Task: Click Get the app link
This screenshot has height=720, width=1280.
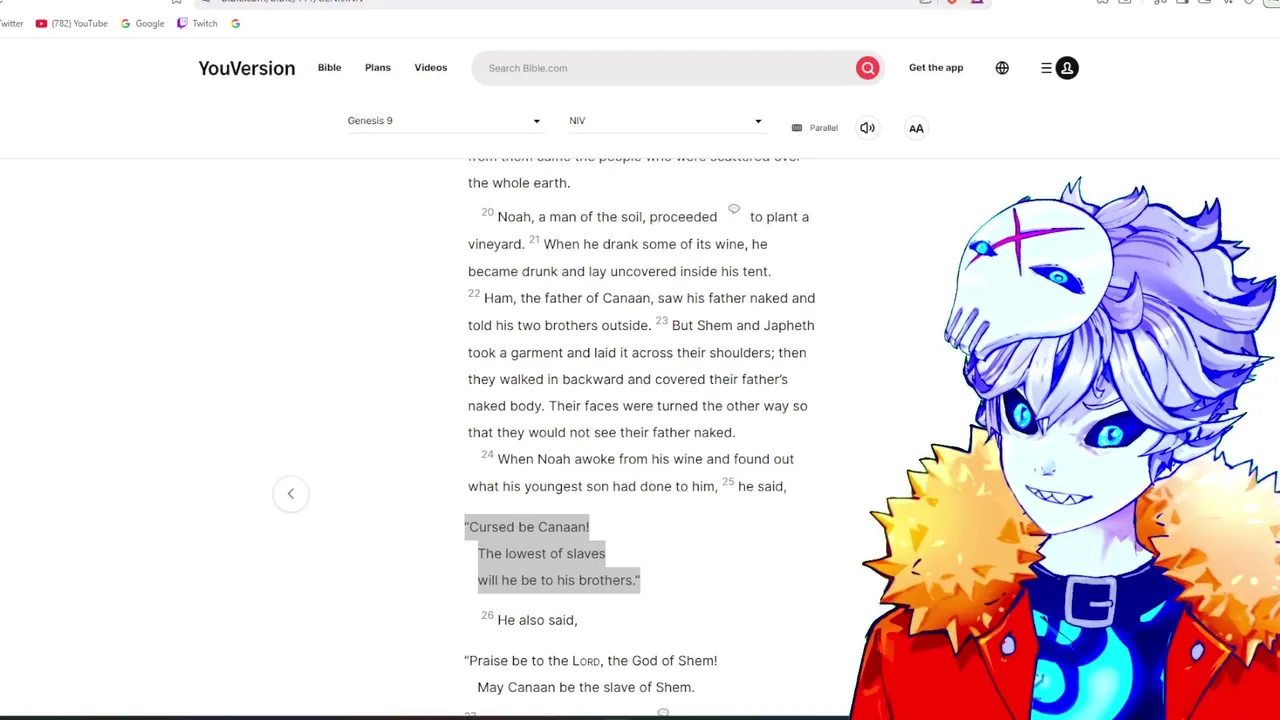Action: tap(936, 67)
